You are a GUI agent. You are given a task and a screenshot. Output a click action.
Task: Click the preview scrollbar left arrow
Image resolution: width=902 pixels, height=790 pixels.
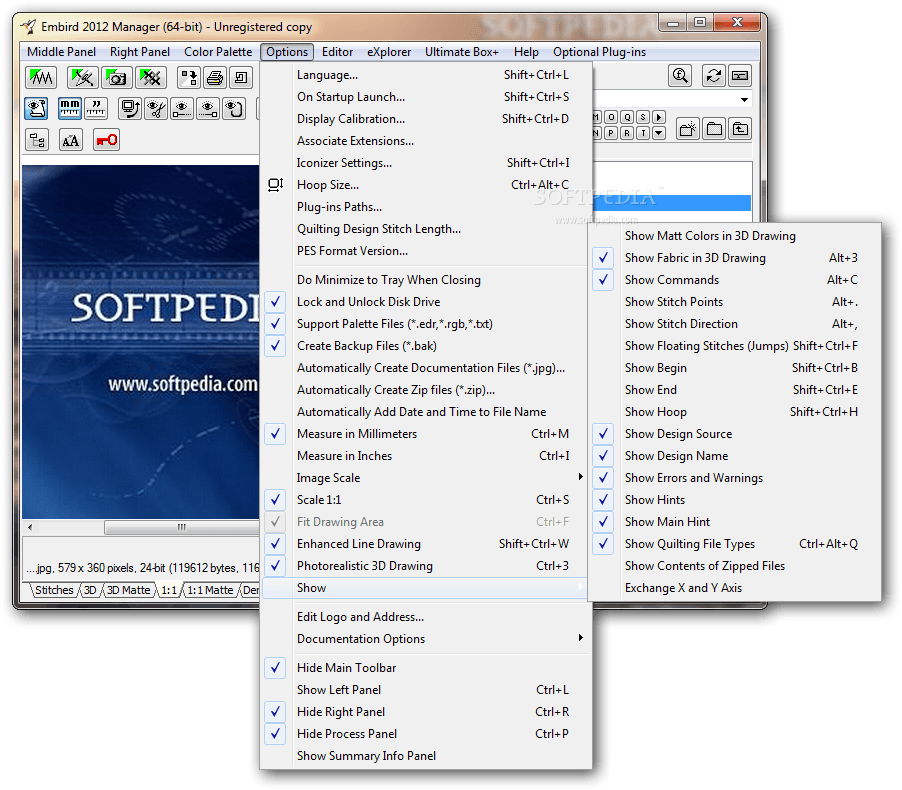(x=30, y=526)
